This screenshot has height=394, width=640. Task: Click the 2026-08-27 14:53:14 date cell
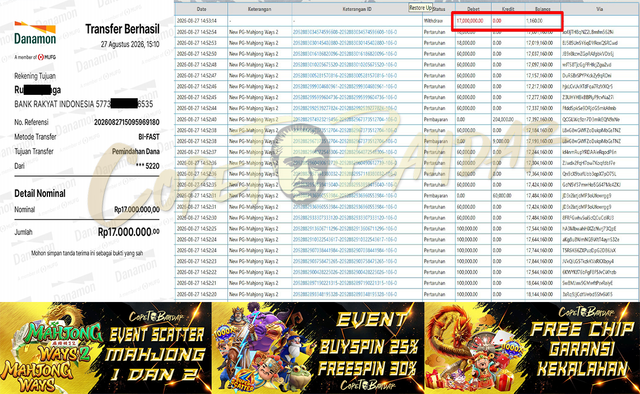tap(197, 20)
